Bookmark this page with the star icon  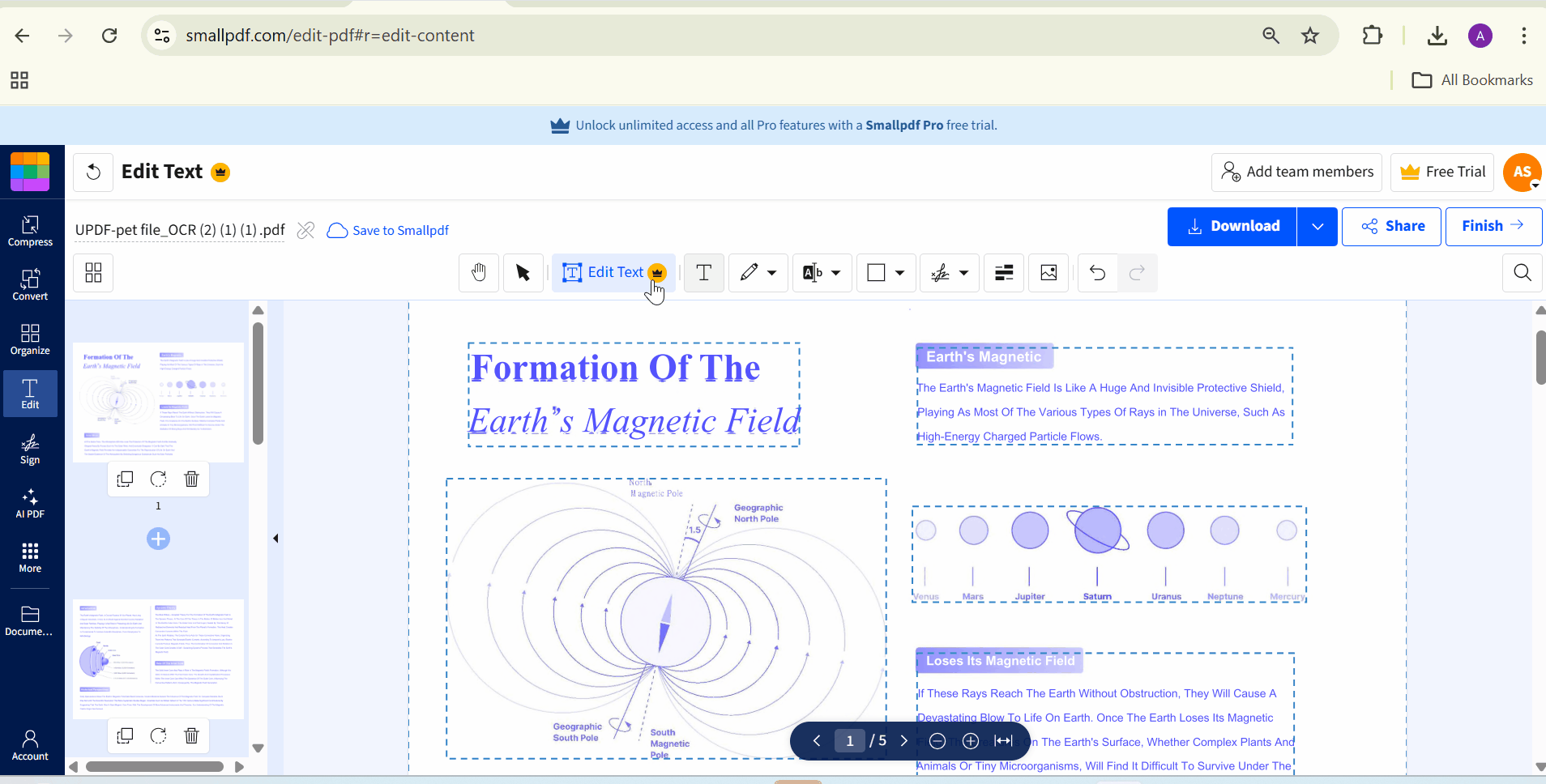coord(1310,36)
